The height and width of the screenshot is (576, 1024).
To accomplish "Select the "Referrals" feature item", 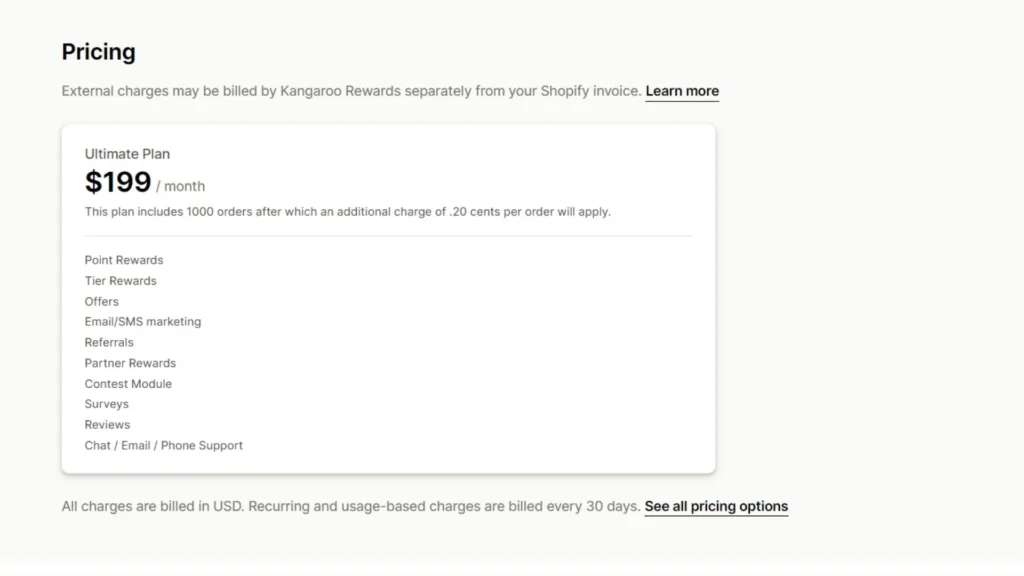I will (108, 342).
